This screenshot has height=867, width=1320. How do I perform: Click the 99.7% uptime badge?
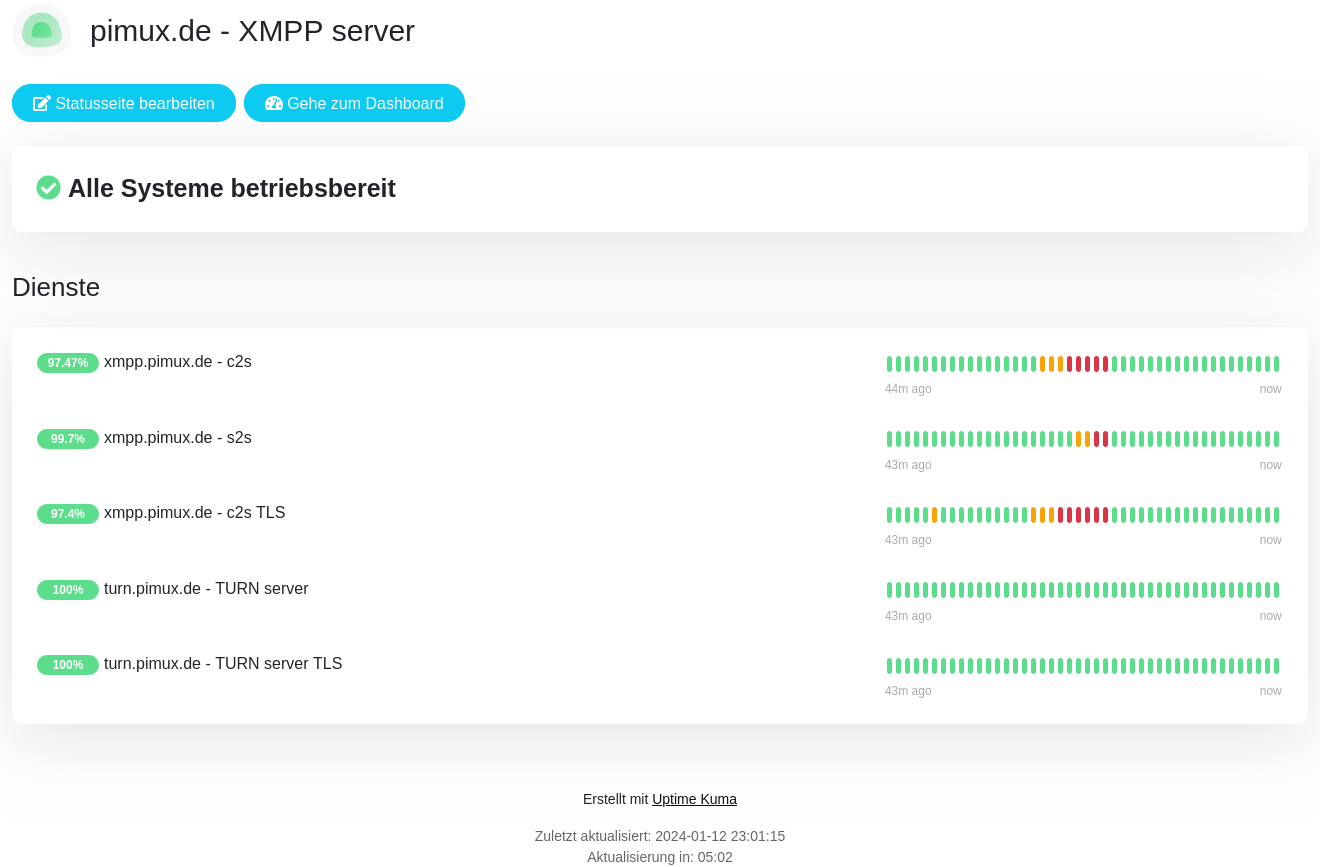click(68, 439)
